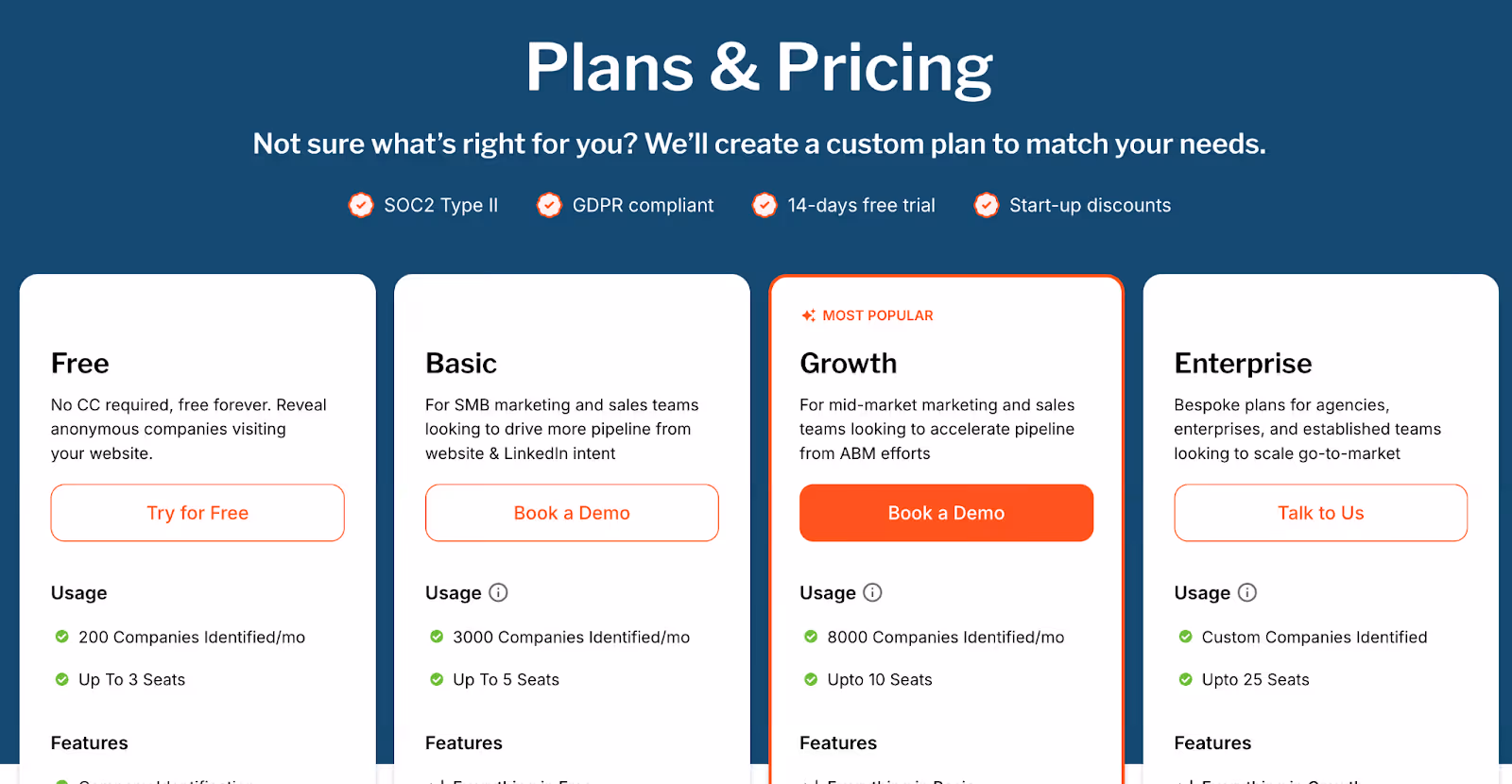Click the orange Book a Demo Growth button
This screenshot has height=784, width=1512.
pos(946,513)
